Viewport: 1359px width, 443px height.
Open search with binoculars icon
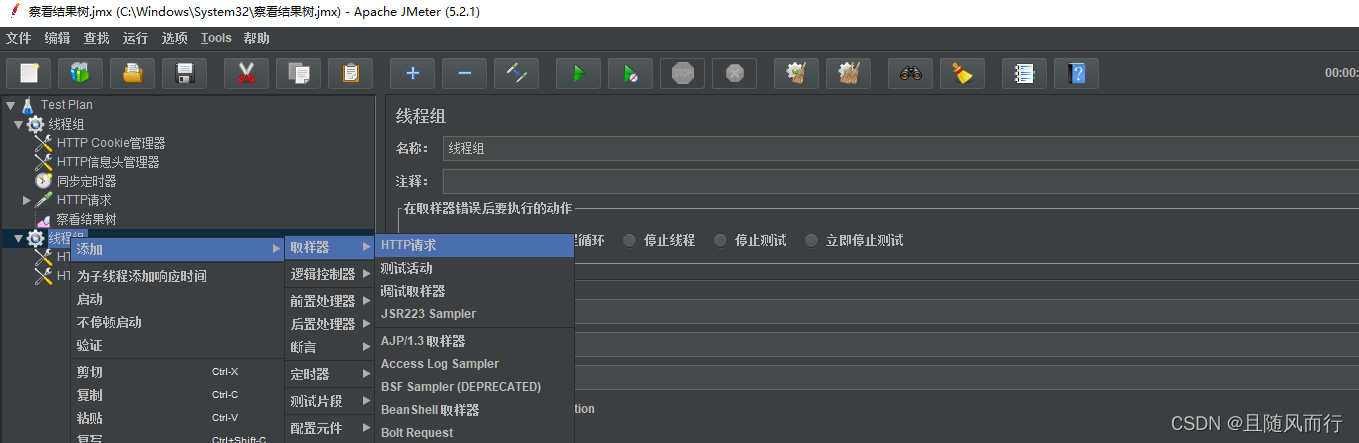910,73
